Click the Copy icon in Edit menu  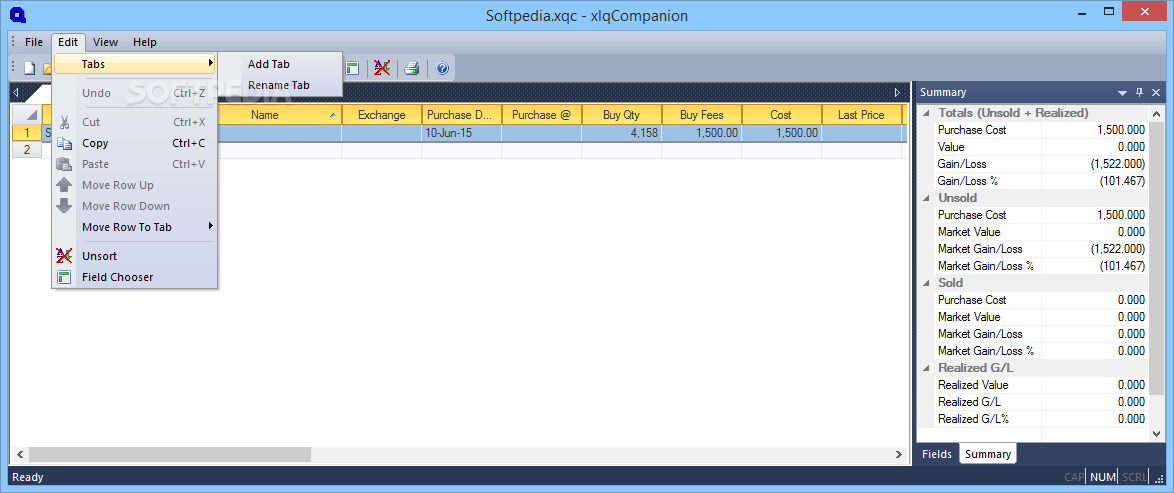coord(64,143)
